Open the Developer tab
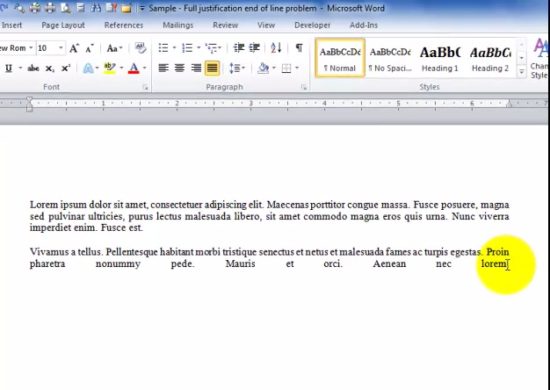Image resolution: width=550 pixels, height=390 pixels. (312, 25)
